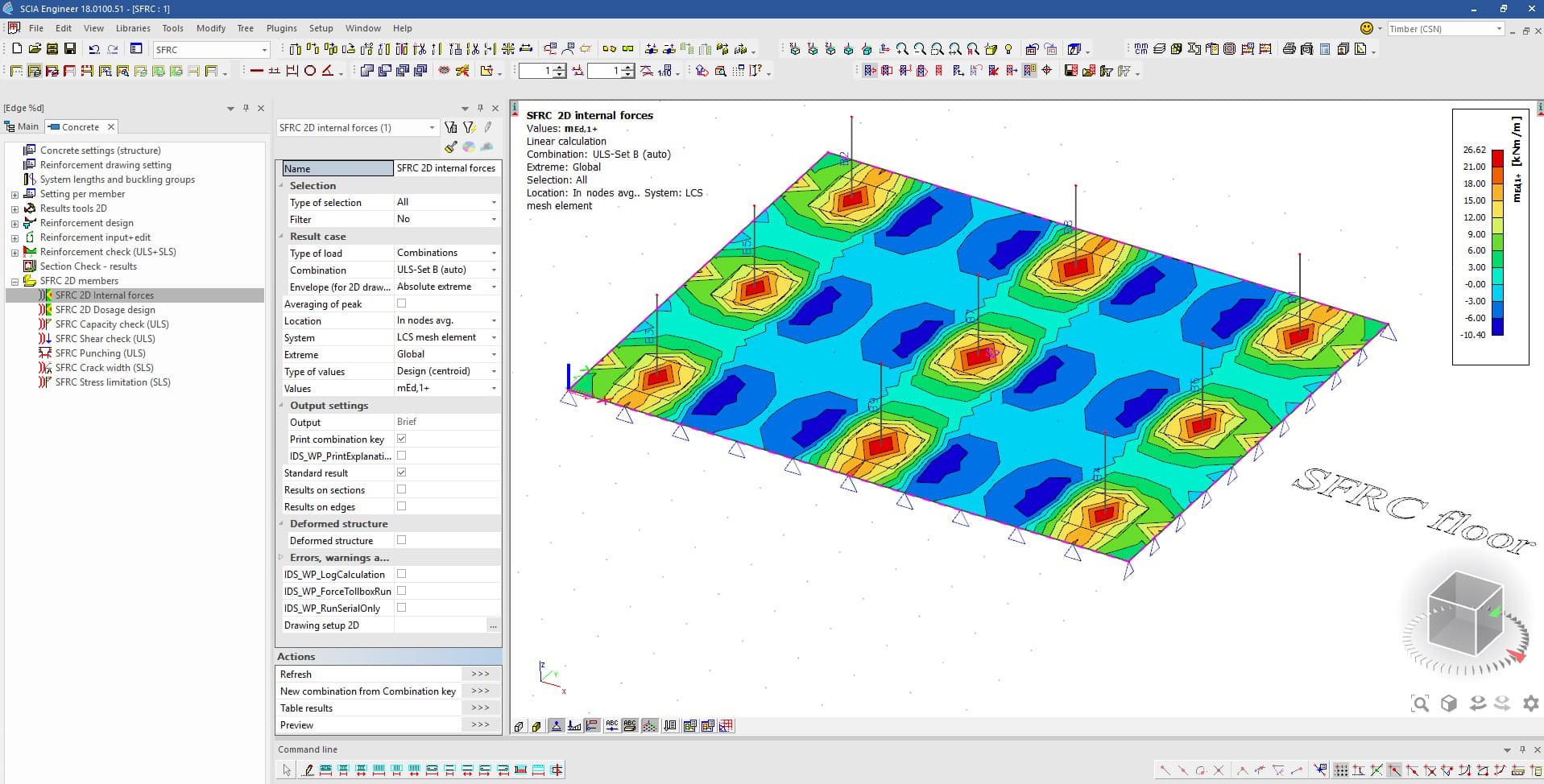The height and width of the screenshot is (784, 1544).
Task: Select SFRC Punching (ULS) tree item
Action: [100, 353]
